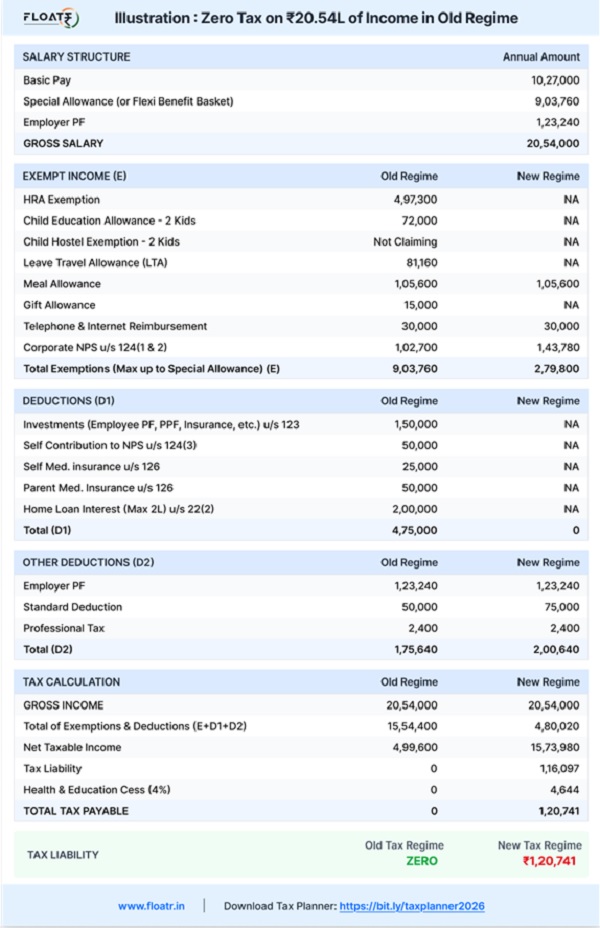Open the bit.ly/taxplanner2026 download link
Viewport: 600px width, 928px height.
point(412,906)
